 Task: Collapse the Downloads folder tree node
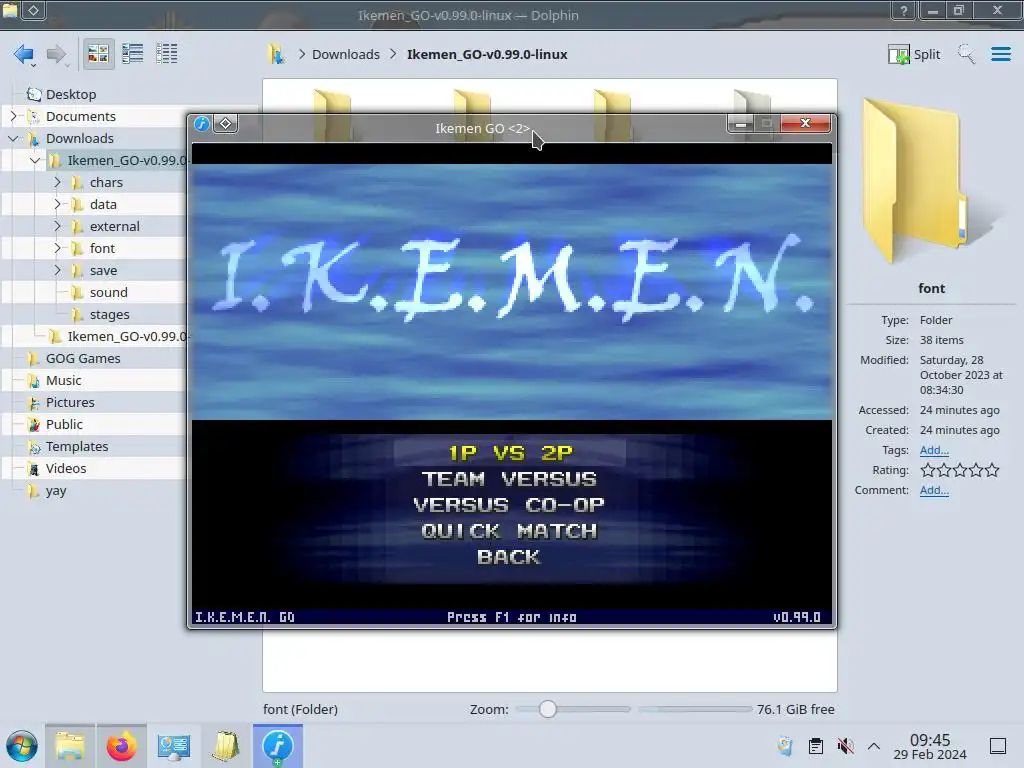click(x=13, y=138)
